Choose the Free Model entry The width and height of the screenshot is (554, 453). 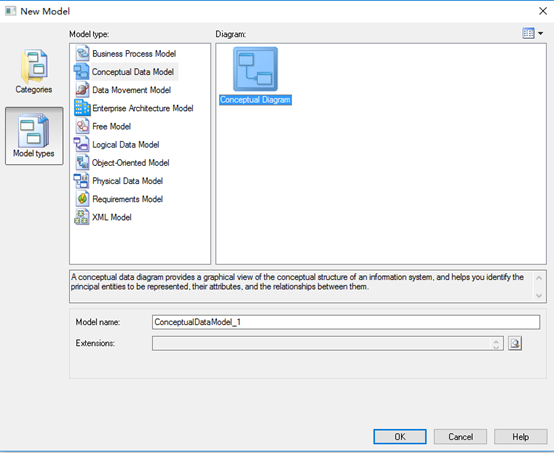coord(111,127)
